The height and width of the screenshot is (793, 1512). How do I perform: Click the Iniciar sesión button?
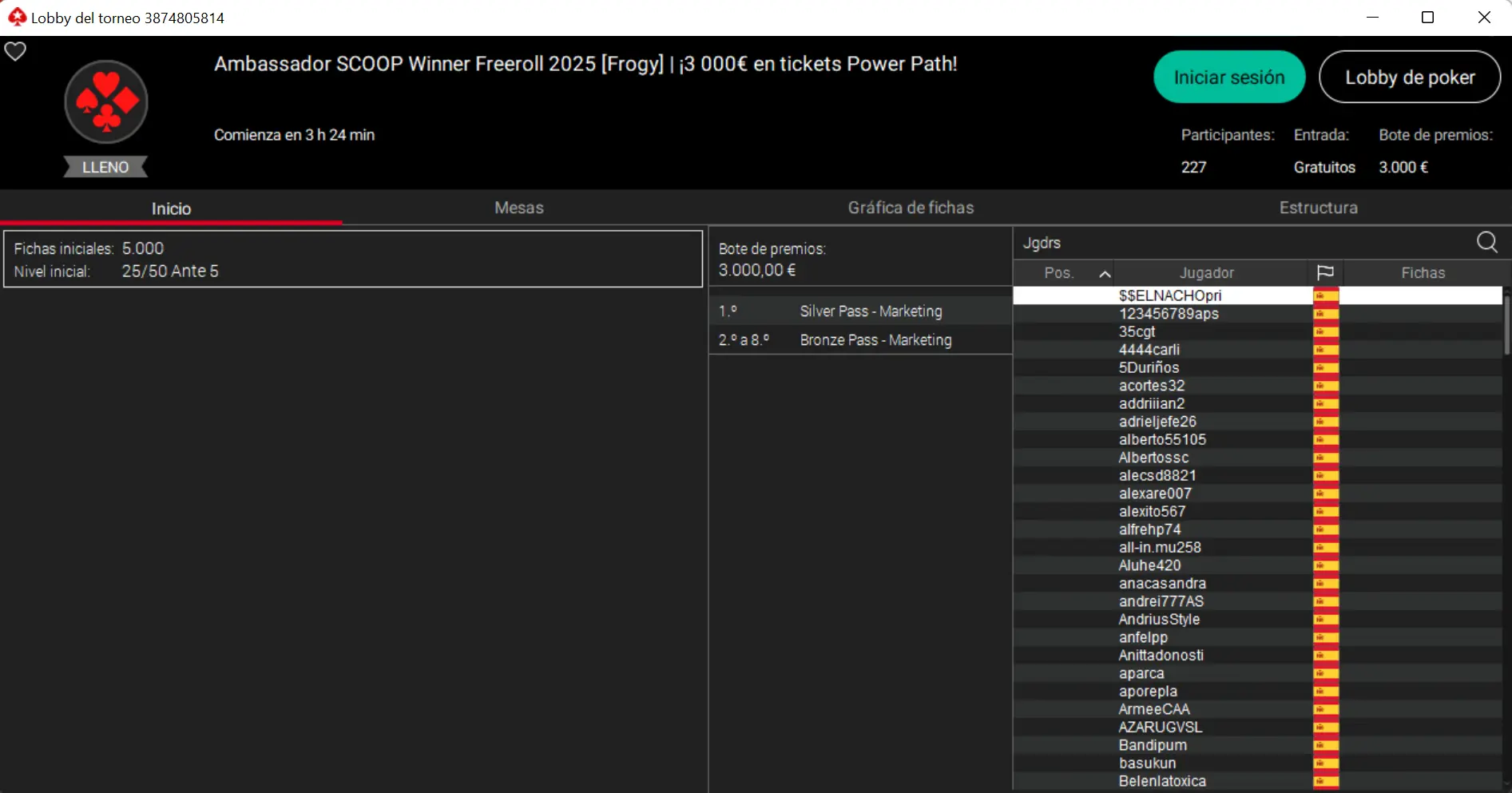tap(1229, 77)
